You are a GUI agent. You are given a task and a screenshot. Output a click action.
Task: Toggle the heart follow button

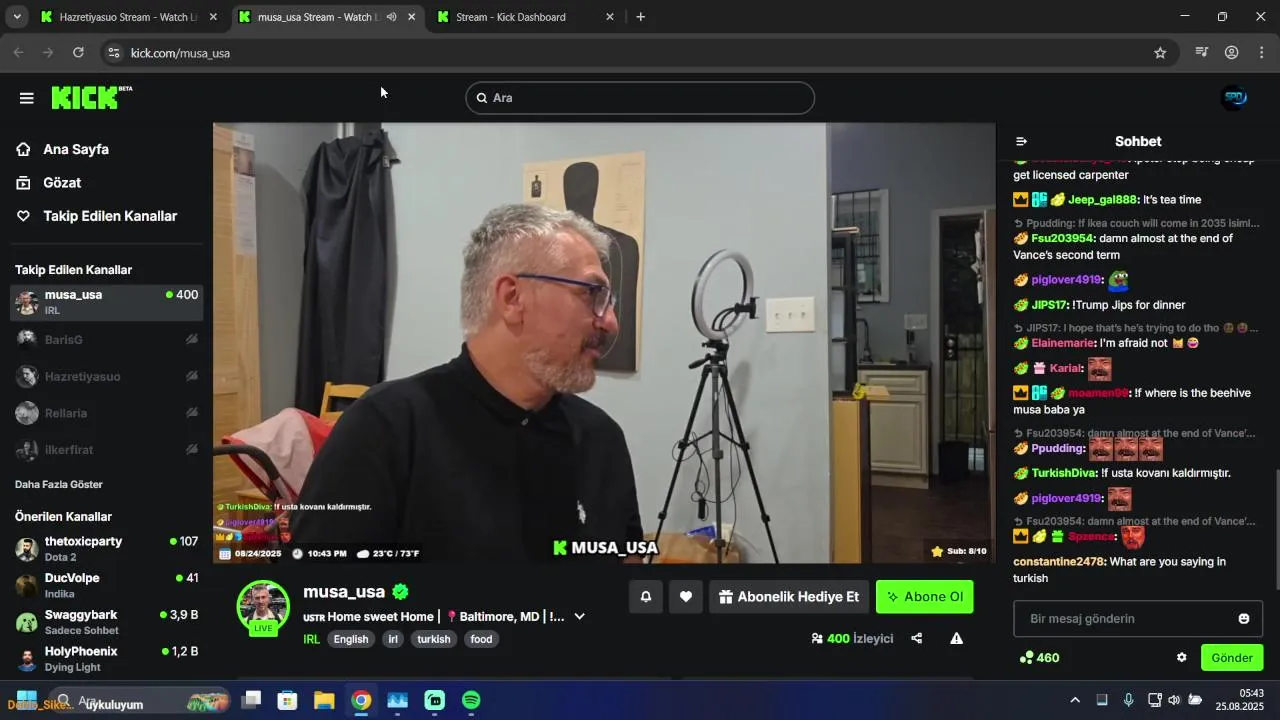tap(686, 597)
